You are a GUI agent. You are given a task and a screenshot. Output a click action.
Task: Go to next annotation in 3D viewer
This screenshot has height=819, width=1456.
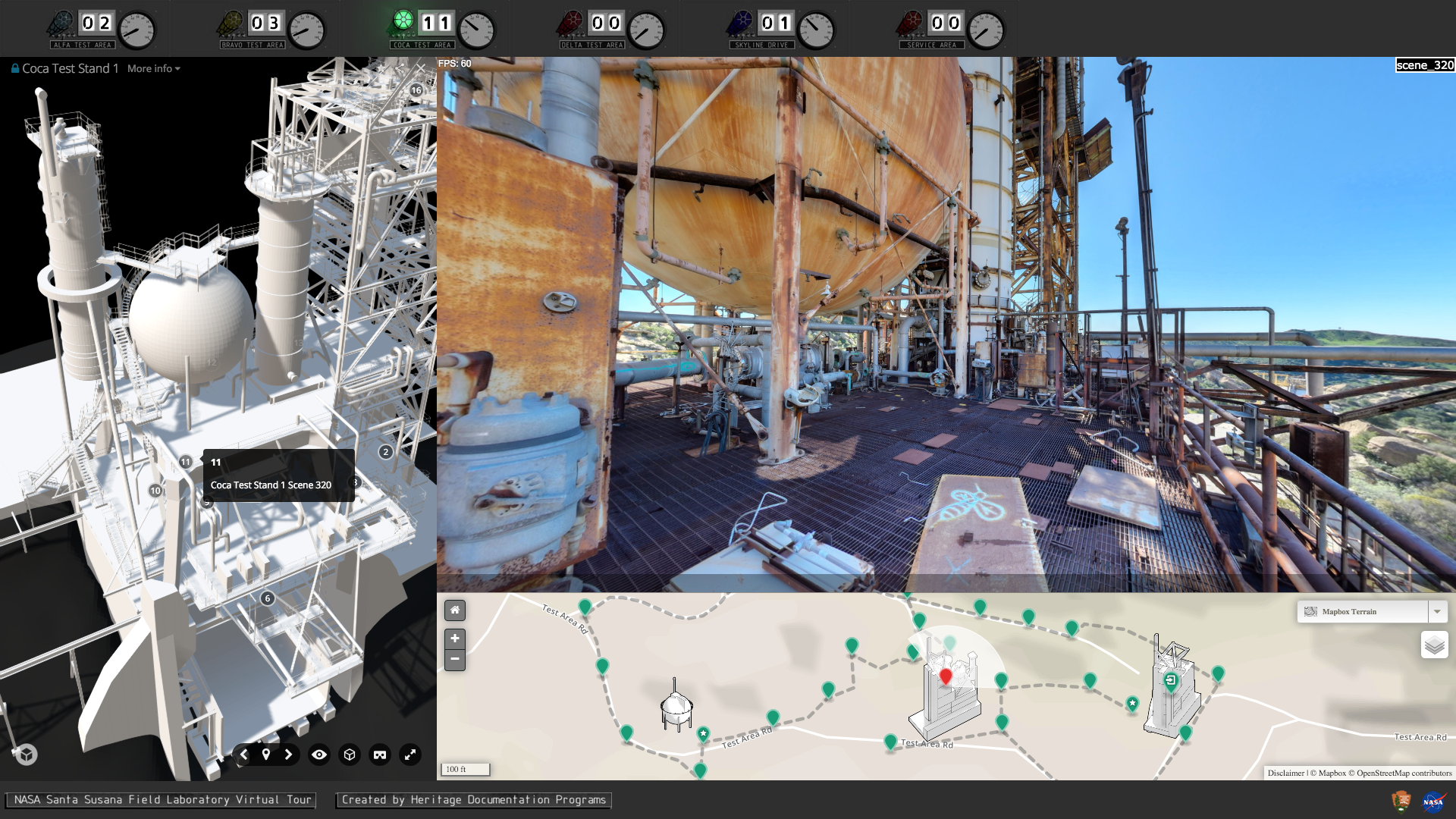(288, 755)
